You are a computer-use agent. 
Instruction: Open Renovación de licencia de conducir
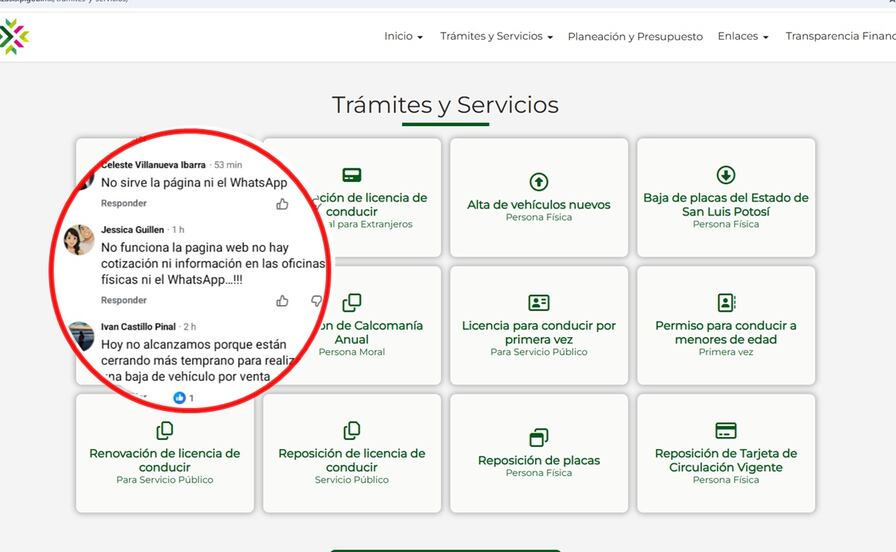pos(165,453)
